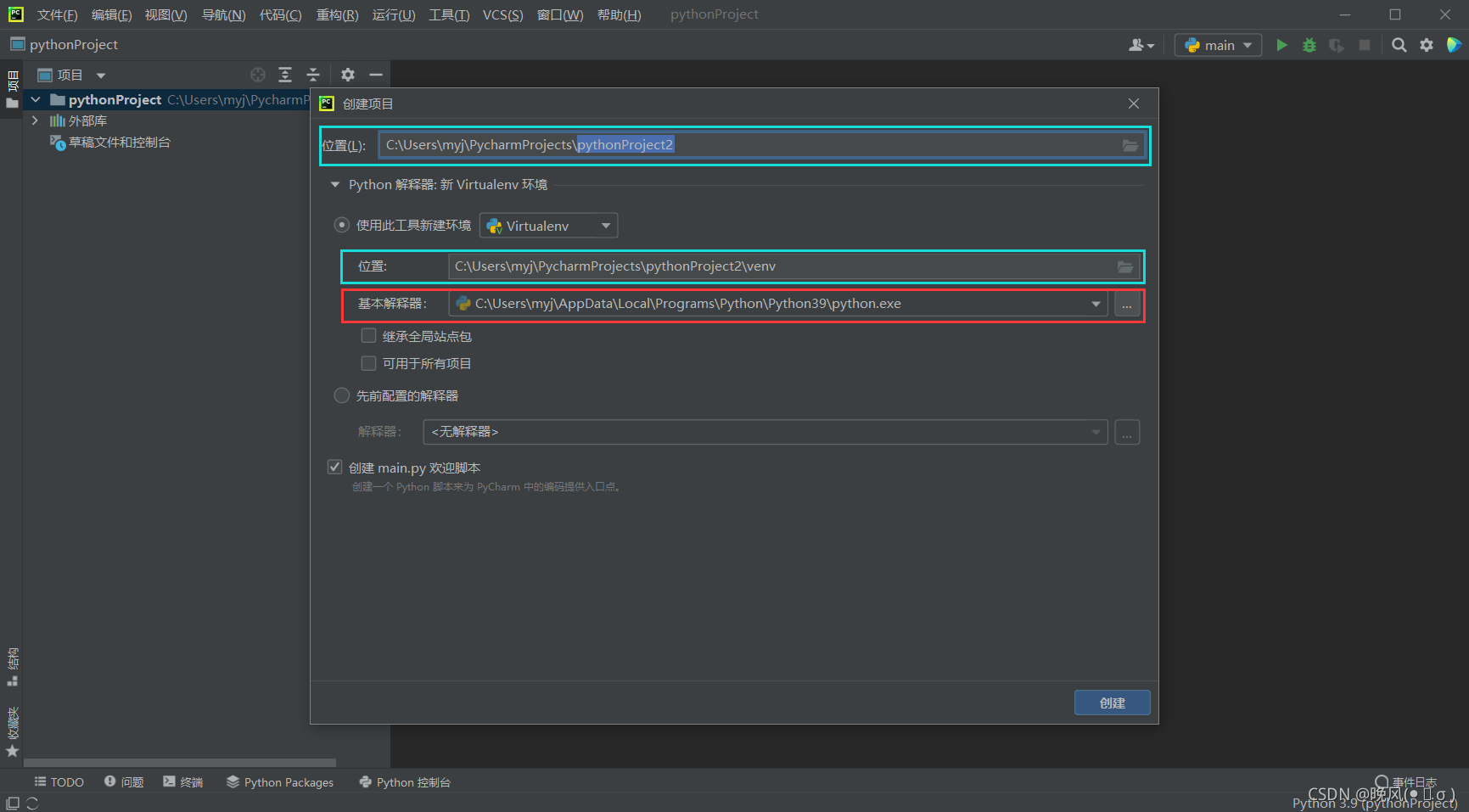Viewport: 1469px width, 812px height.
Task: Open the 结构 side tool window
Action: [x=12, y=667]
